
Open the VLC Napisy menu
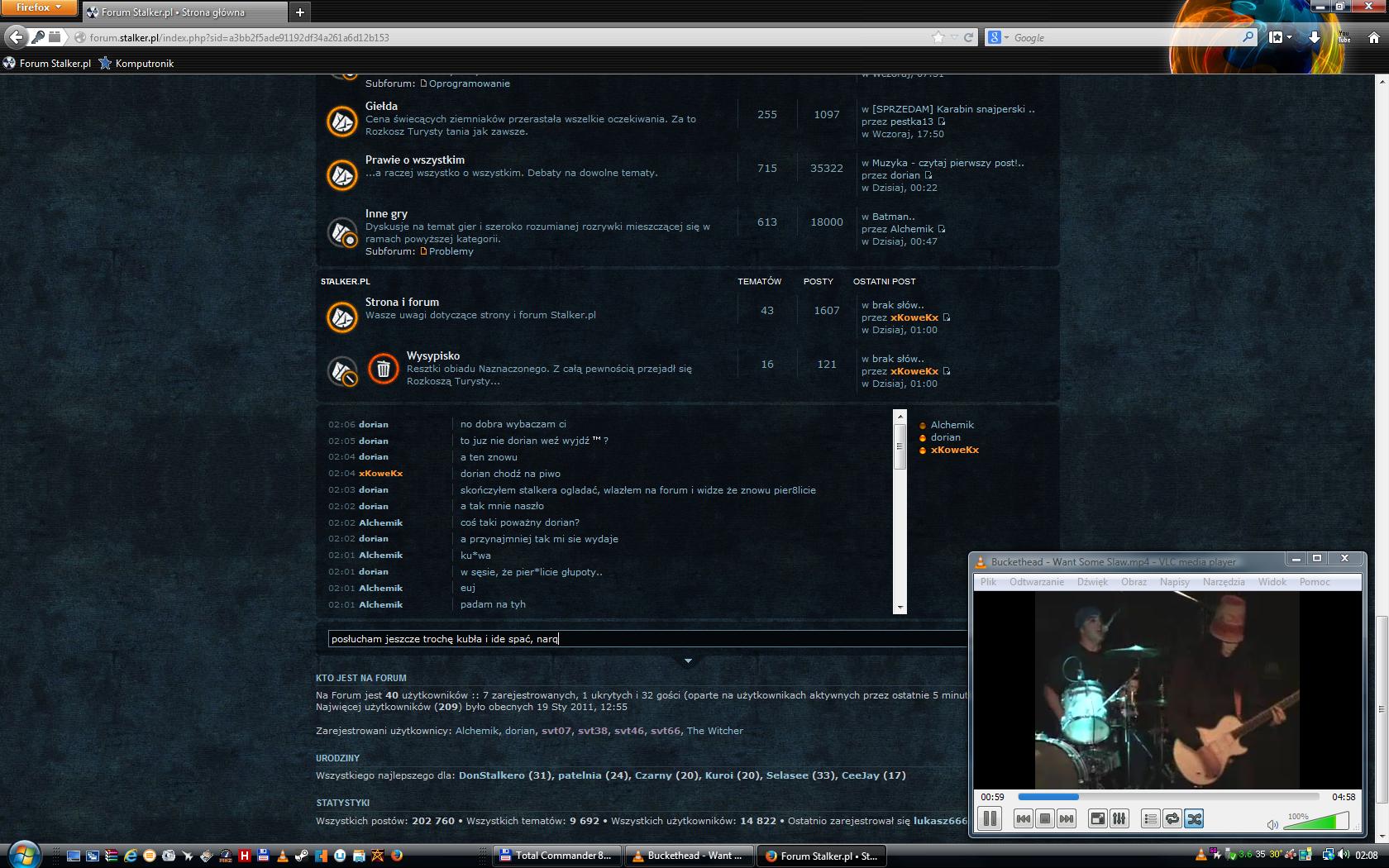click(x=1174, y=582)
